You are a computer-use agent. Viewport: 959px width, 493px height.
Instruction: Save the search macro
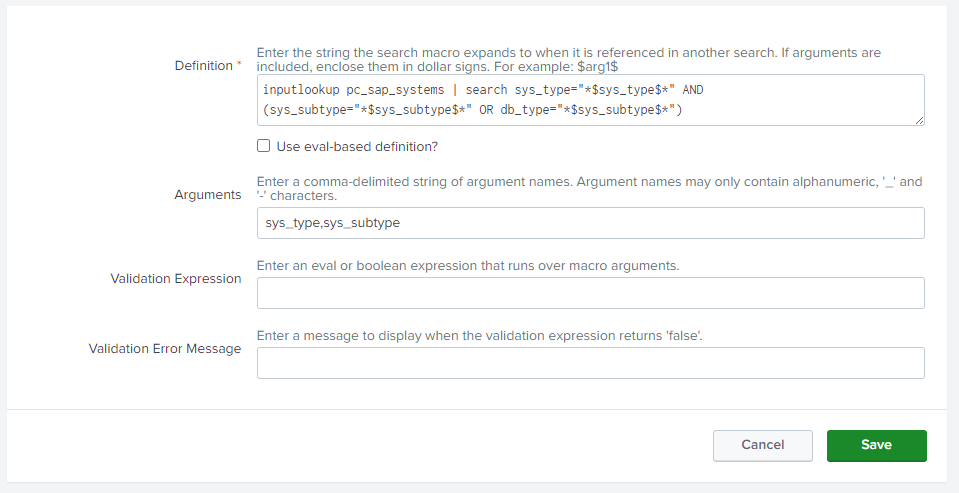876,445
